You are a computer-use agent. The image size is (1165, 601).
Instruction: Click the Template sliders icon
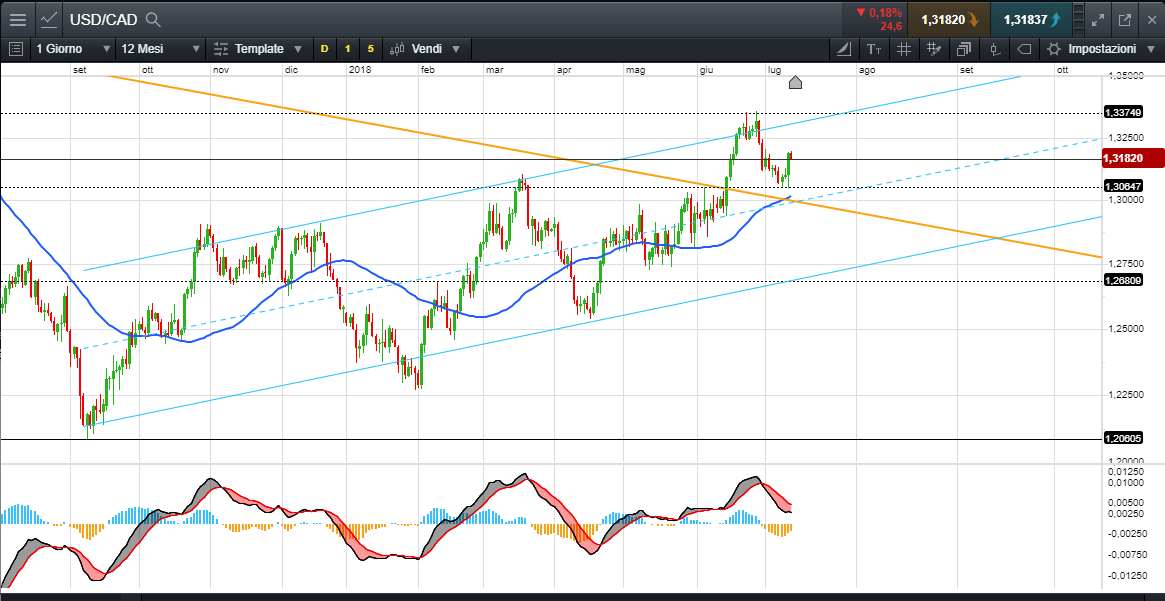click(221, 49)
